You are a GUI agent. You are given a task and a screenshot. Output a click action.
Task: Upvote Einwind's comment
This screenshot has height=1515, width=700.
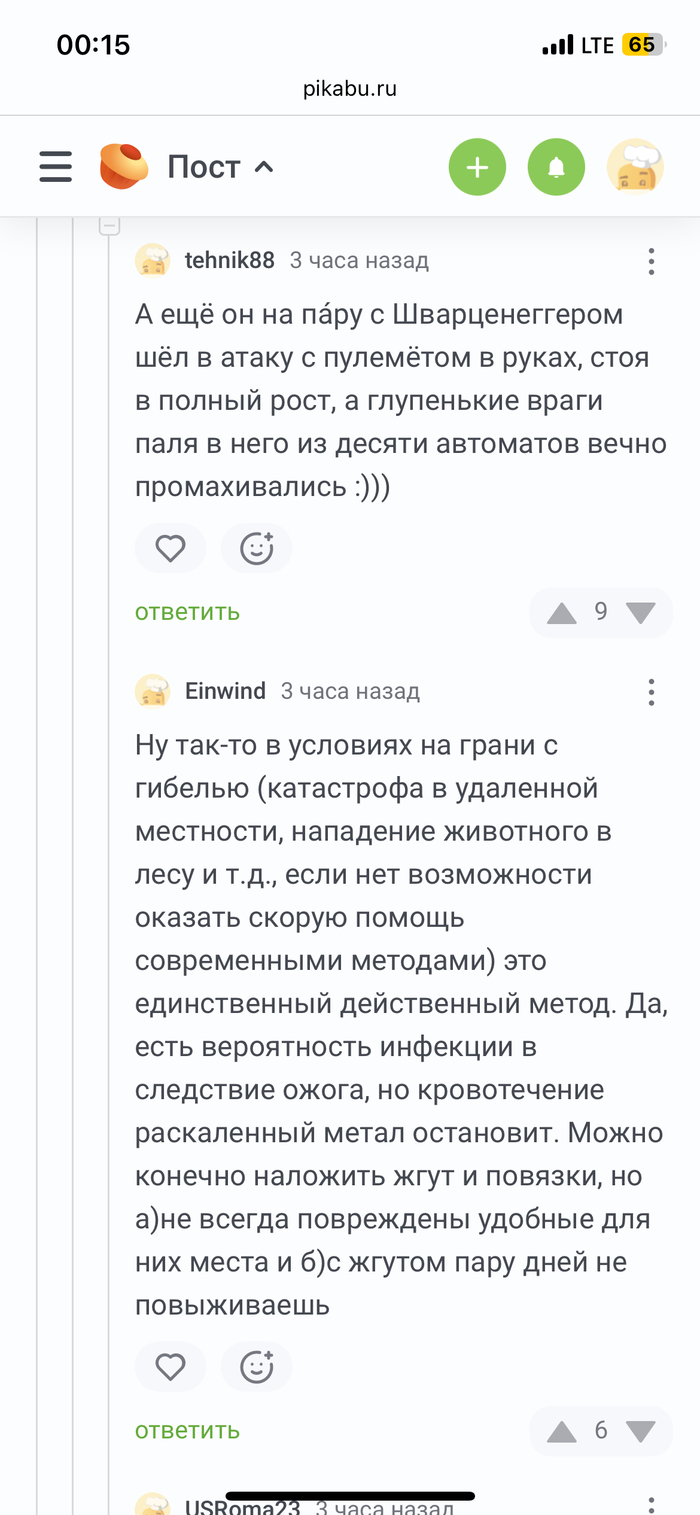[562, 1431]
